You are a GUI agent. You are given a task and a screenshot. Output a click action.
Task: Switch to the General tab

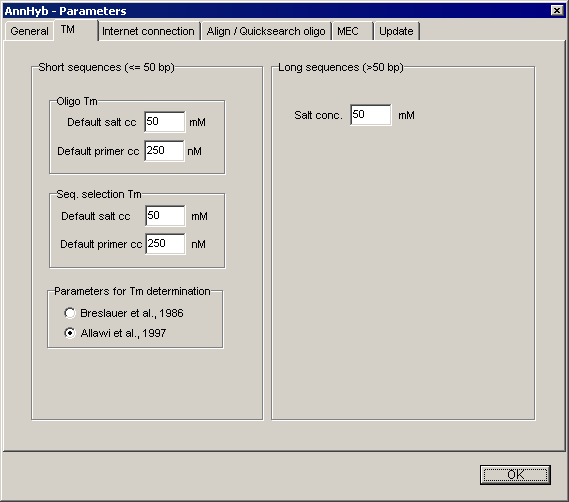(29, 31)
